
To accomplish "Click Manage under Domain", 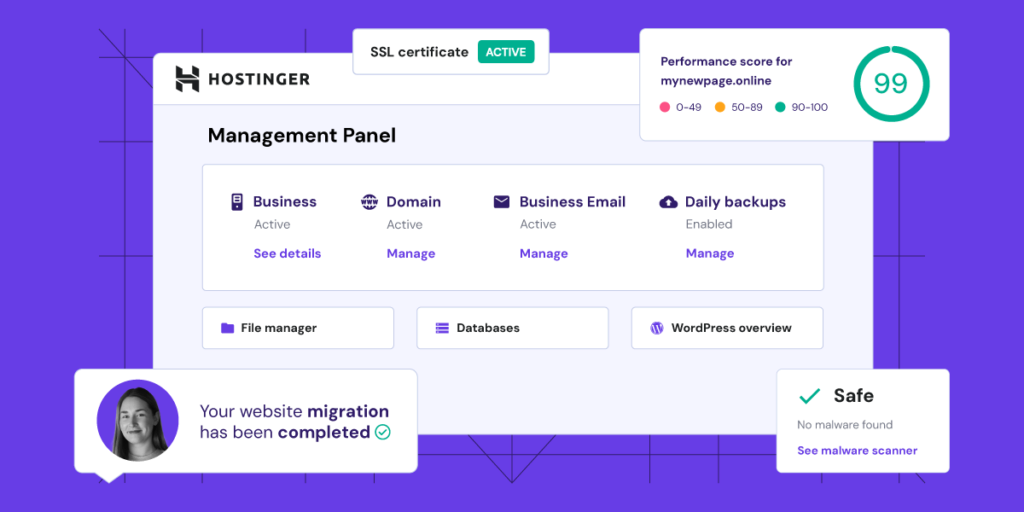I will (411, 254).
